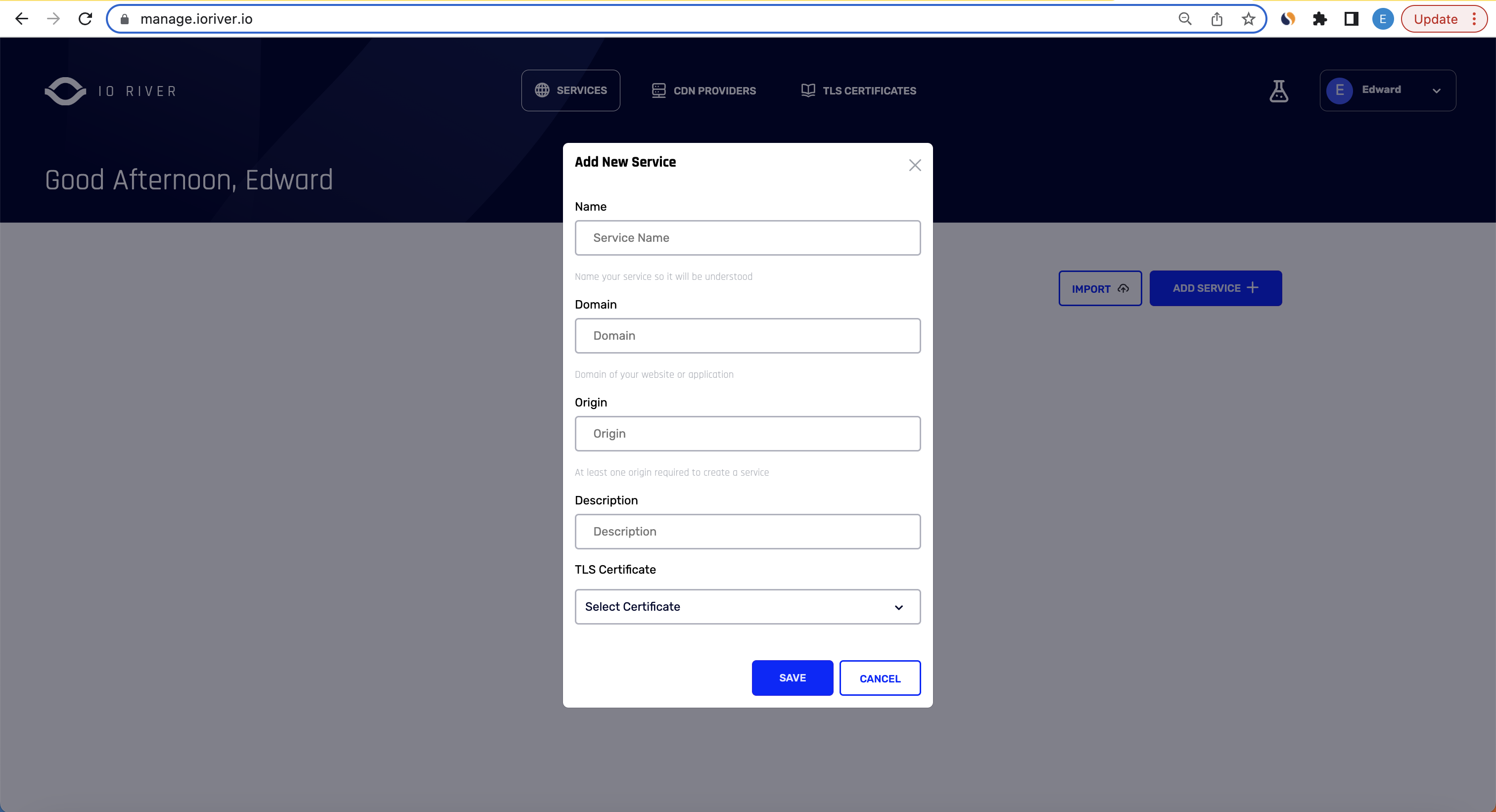
Task: Click the Add Service button
Action: click(x=1215, y=288)
